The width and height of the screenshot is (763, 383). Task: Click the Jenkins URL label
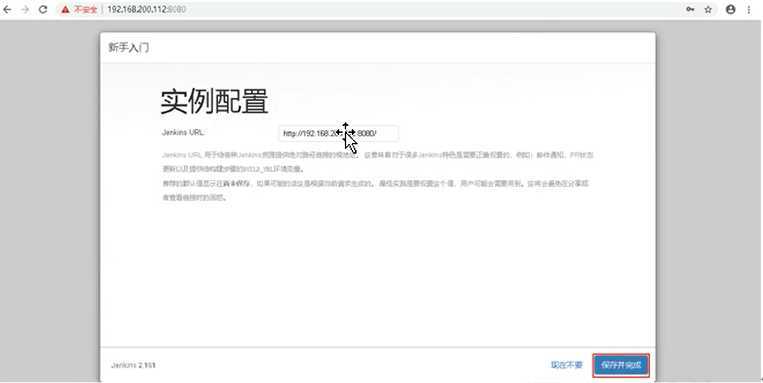[x=183, y=132]
